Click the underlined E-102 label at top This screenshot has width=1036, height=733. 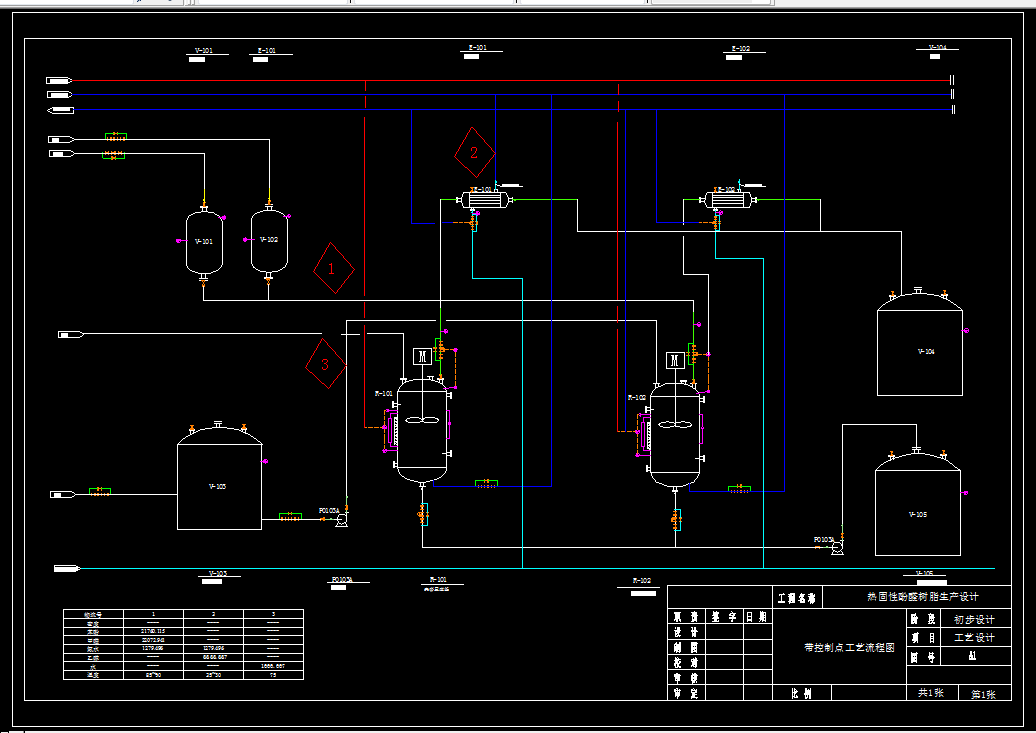click(741, 48)
